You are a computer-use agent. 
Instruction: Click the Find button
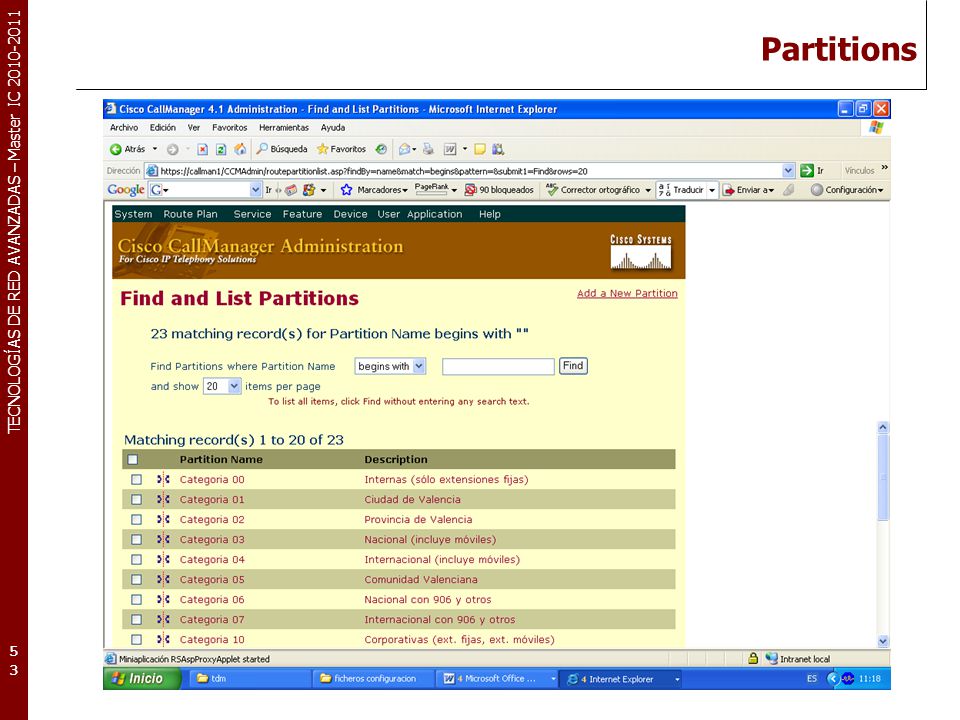[573, 366]
